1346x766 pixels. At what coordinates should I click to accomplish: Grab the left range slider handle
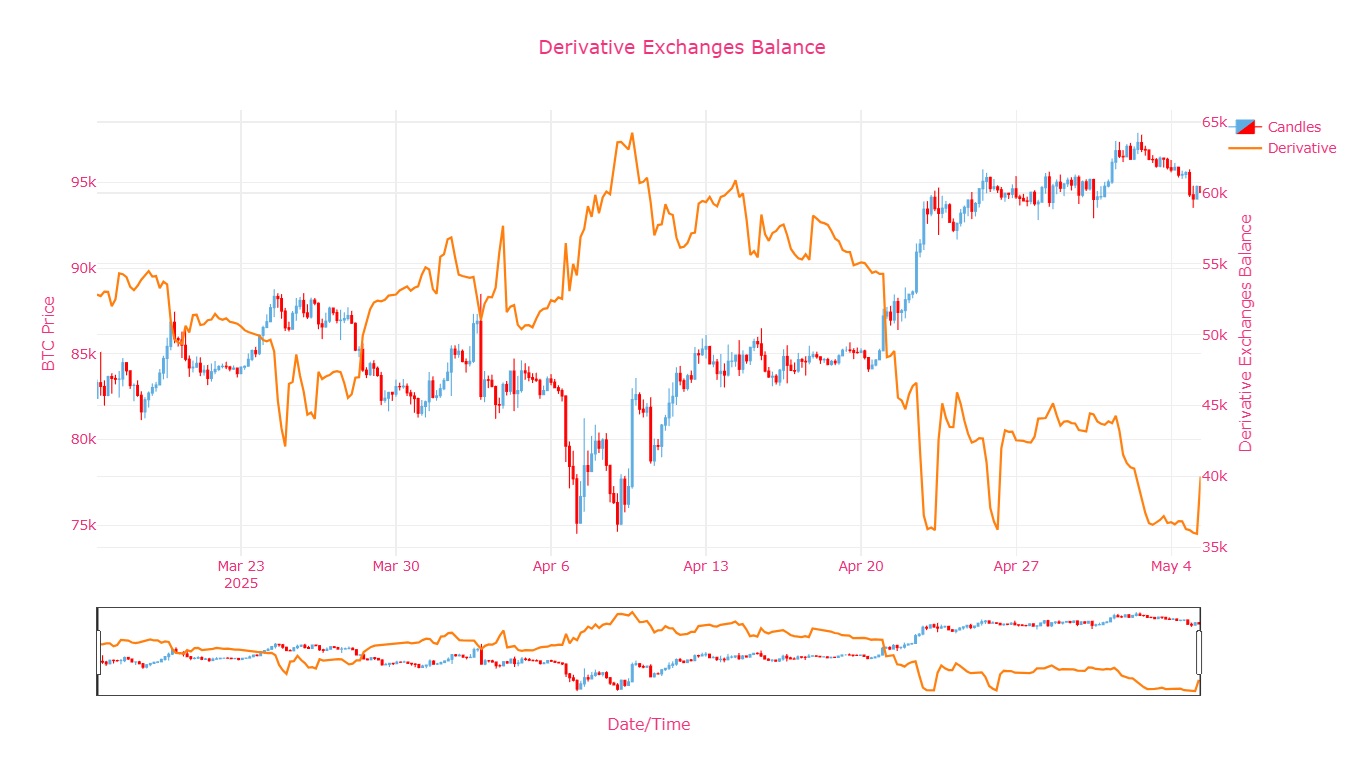98,652
